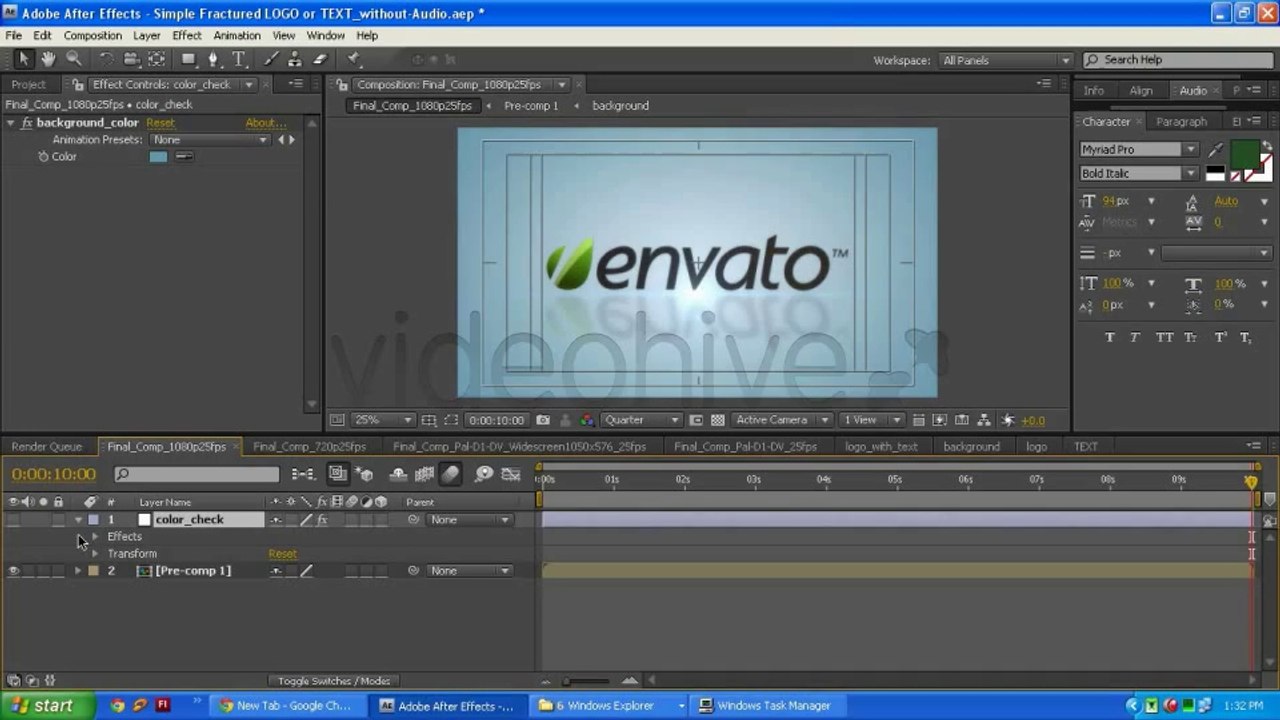This screenshot has width=1280, height=720.
Task: Take a snapshot with the camera icon
Action: click(543, 420)
